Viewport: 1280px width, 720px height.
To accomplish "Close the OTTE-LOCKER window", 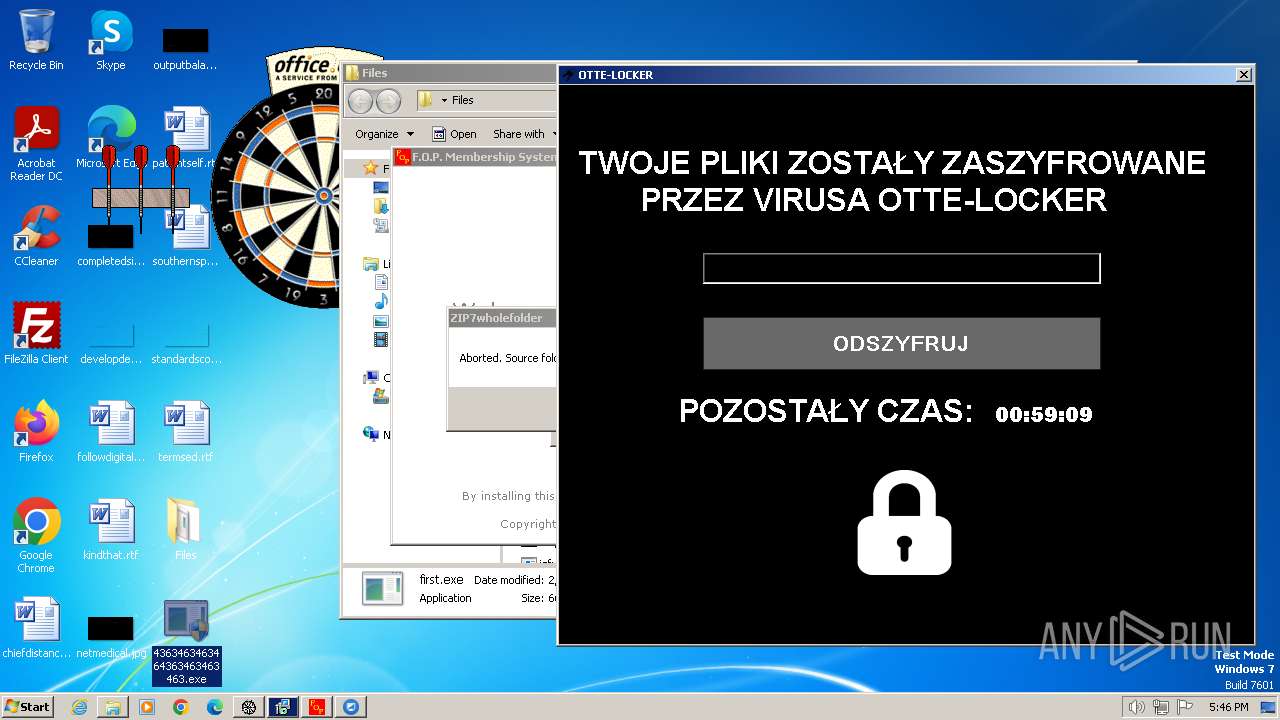I will (x=1243, y=74).
